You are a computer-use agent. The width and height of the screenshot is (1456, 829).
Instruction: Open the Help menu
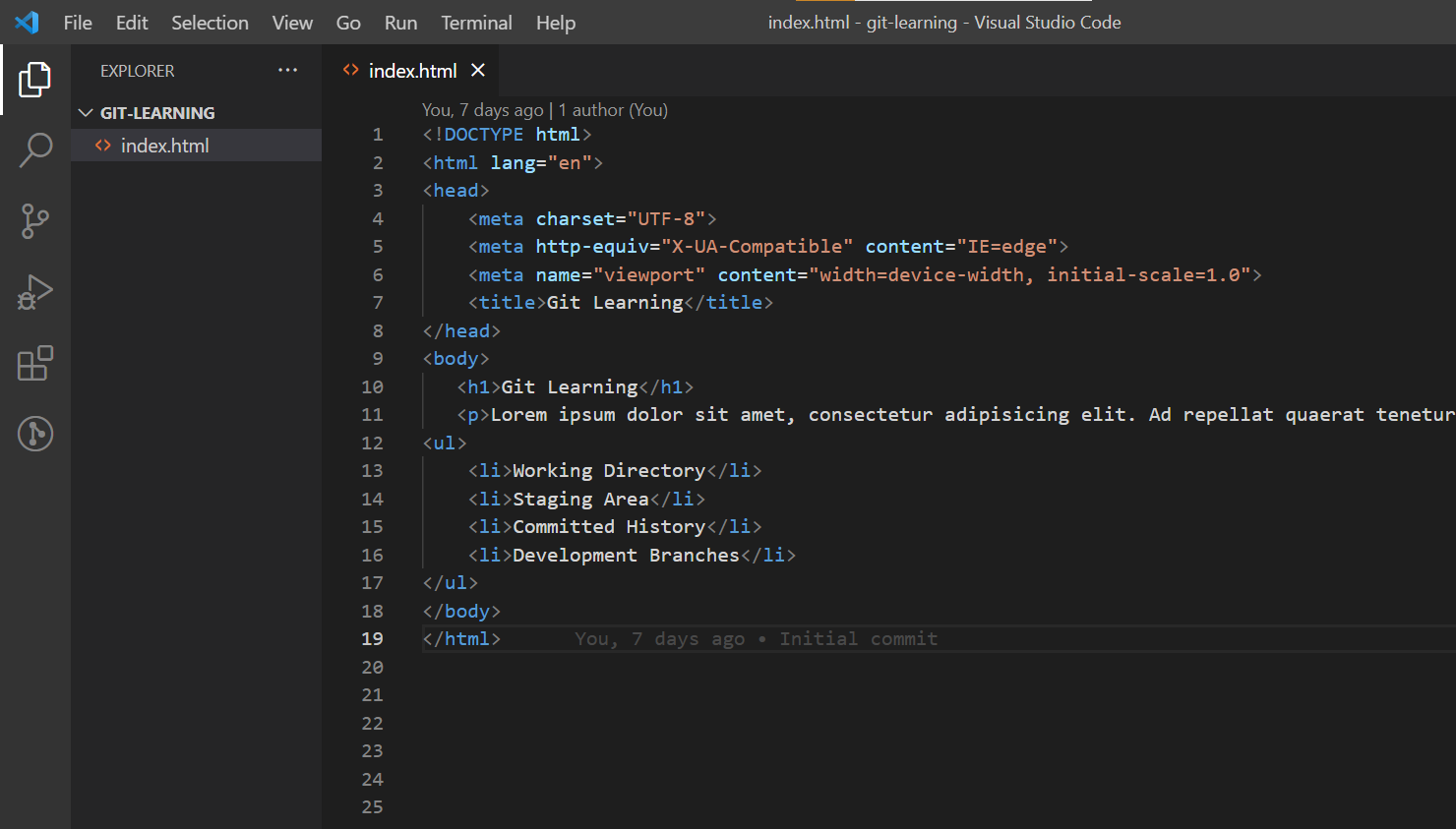pos(556,23)
